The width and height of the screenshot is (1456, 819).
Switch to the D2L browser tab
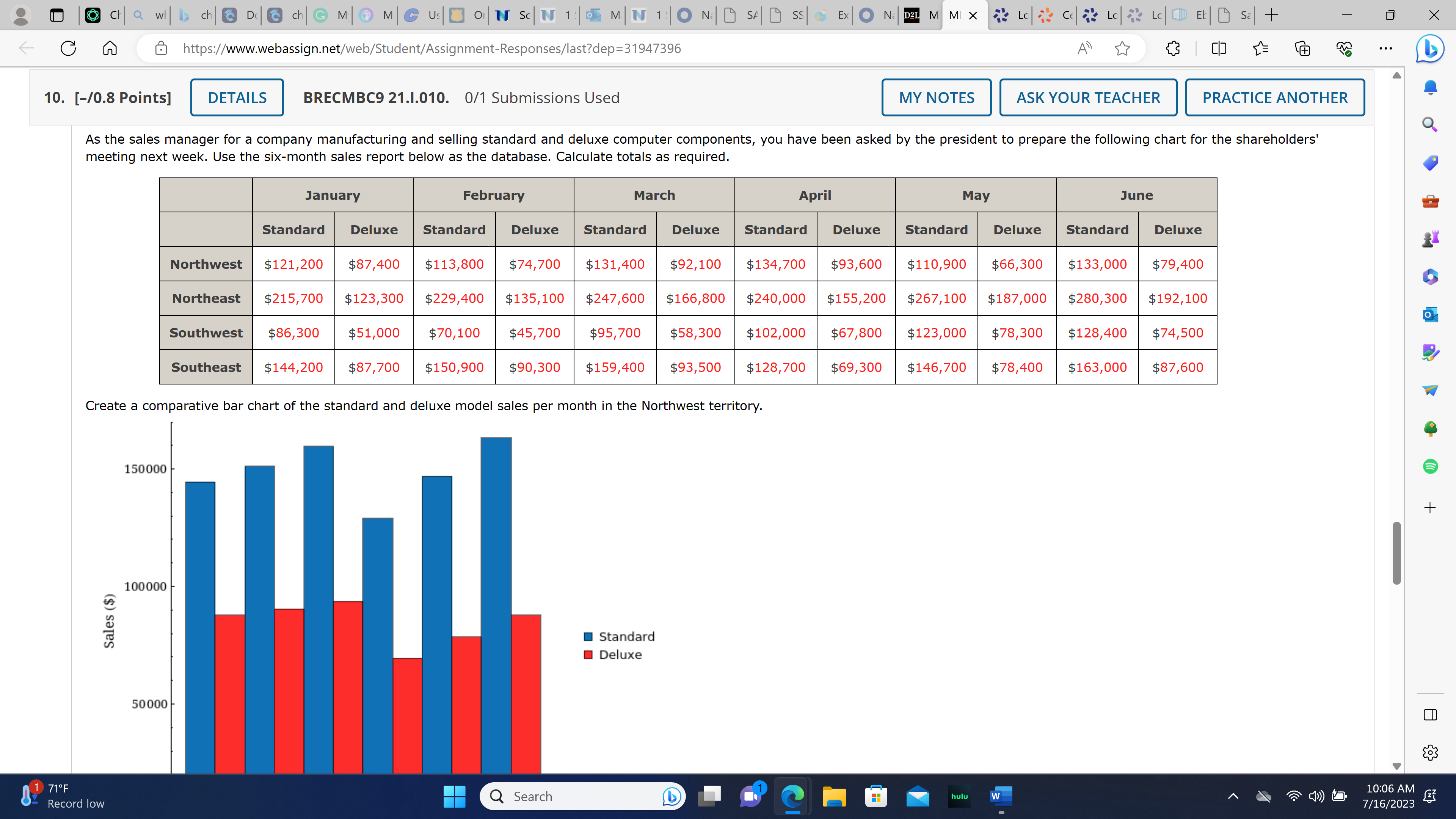(920, 15)
